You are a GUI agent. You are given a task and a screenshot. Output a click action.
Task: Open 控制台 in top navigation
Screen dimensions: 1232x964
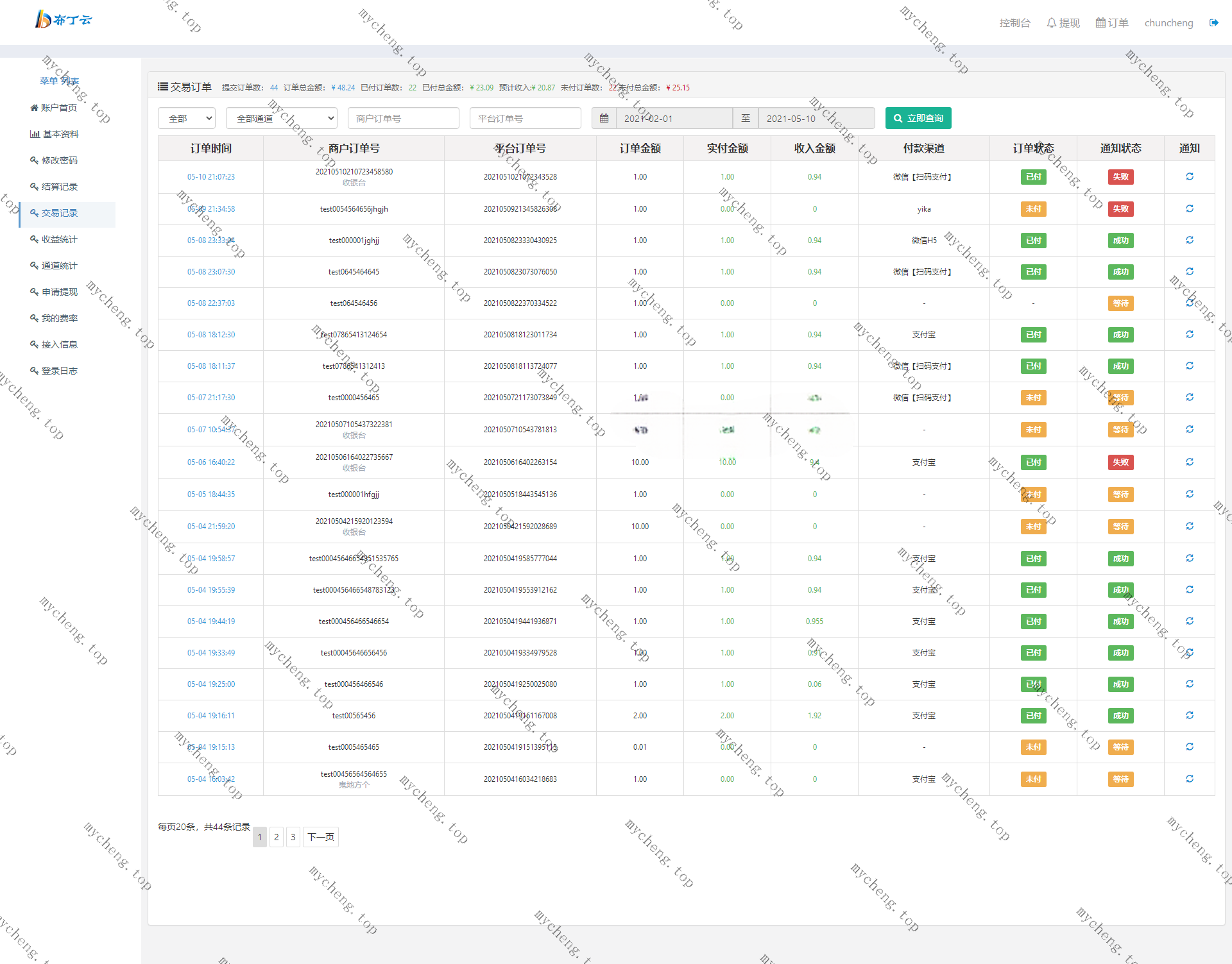click(1014, 23)
